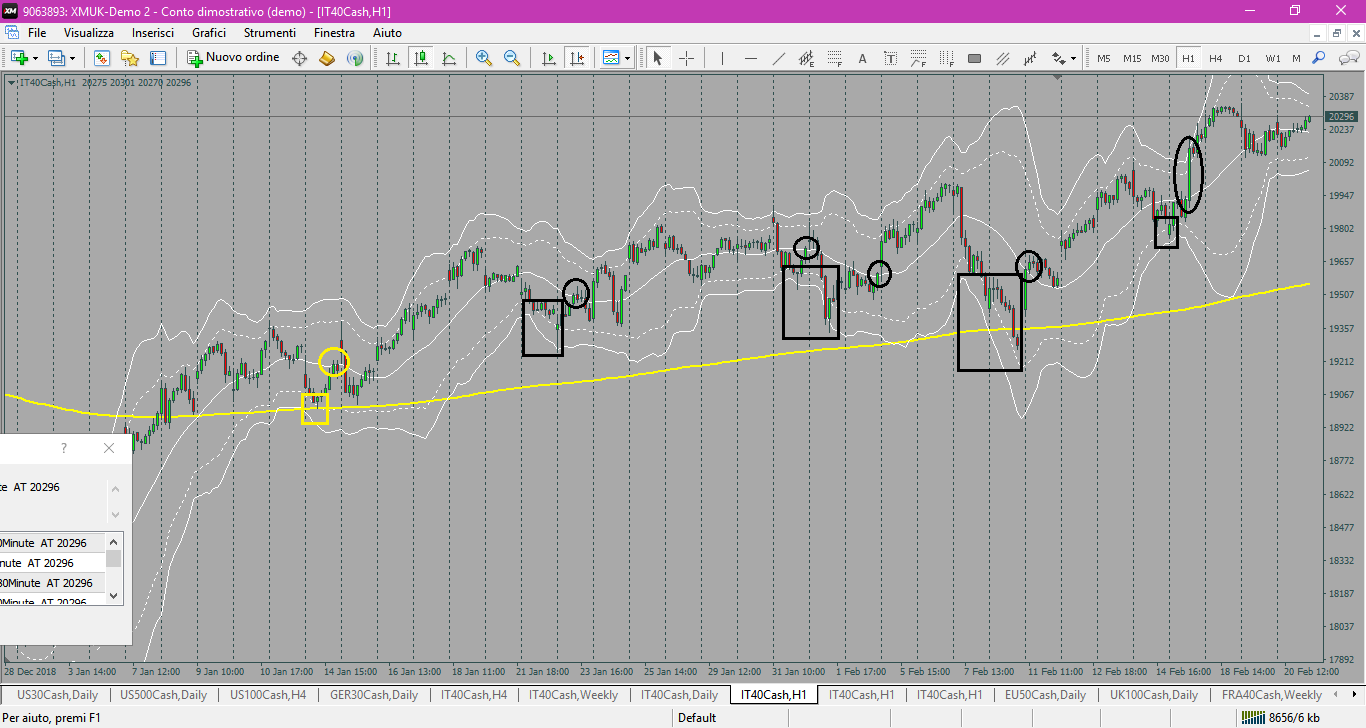Expand the indicators dropdown arrow
The height and width of the screenshot is (728, 1366).
click(627, 58)
